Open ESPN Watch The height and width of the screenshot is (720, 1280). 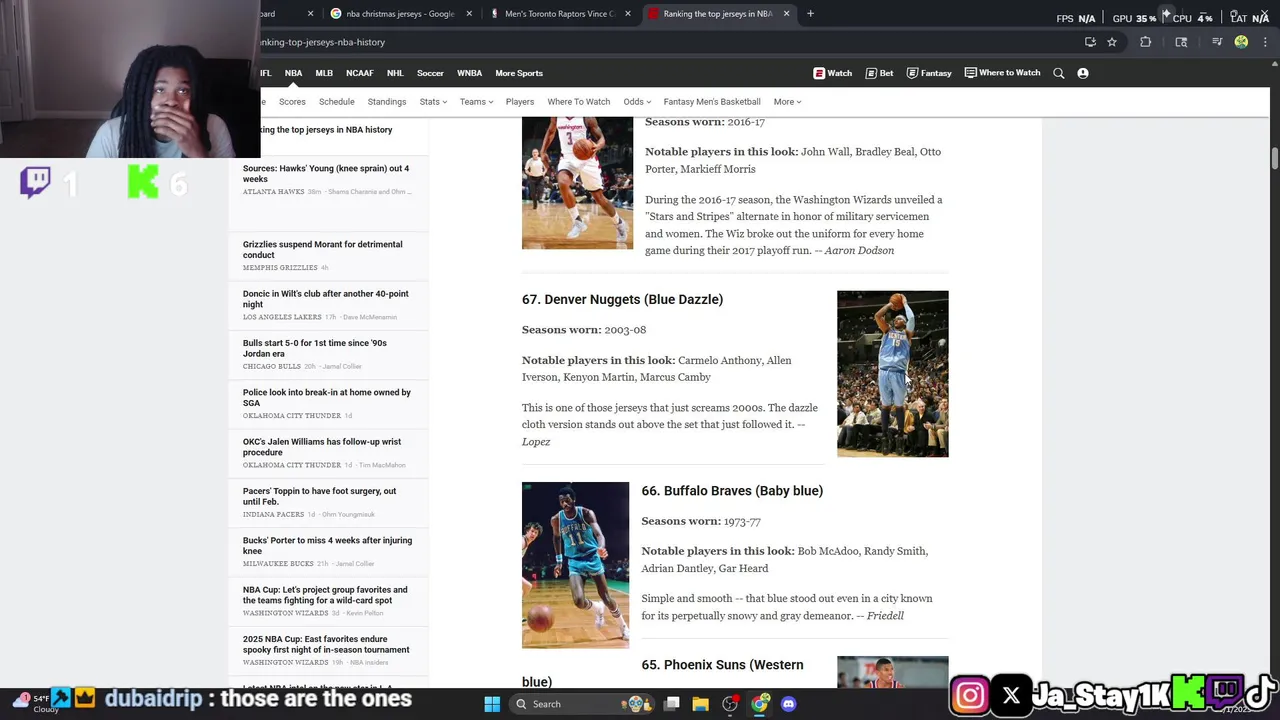point(833,73)
